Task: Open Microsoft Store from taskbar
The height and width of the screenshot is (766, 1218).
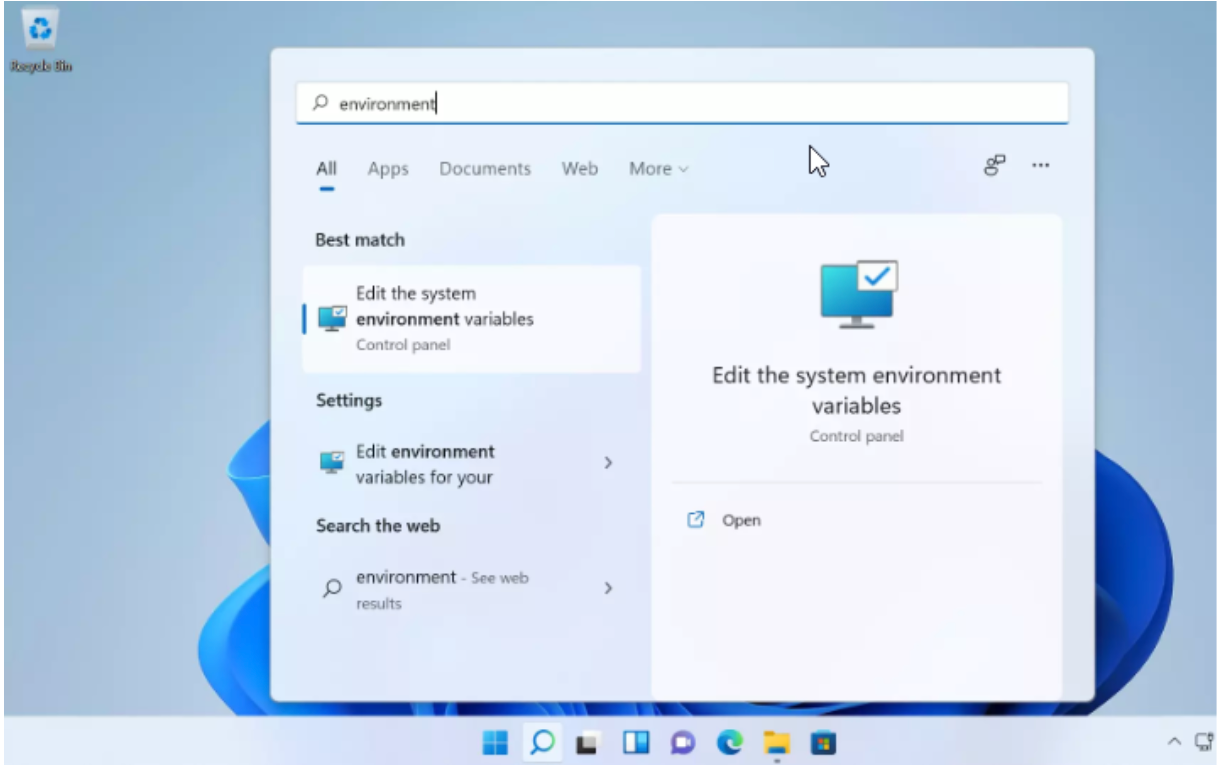Action: click(x=823, y=743)
